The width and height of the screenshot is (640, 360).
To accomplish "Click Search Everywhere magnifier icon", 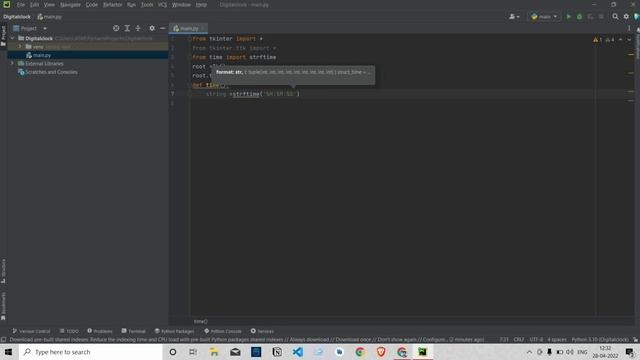I will [x=615, y=17].
